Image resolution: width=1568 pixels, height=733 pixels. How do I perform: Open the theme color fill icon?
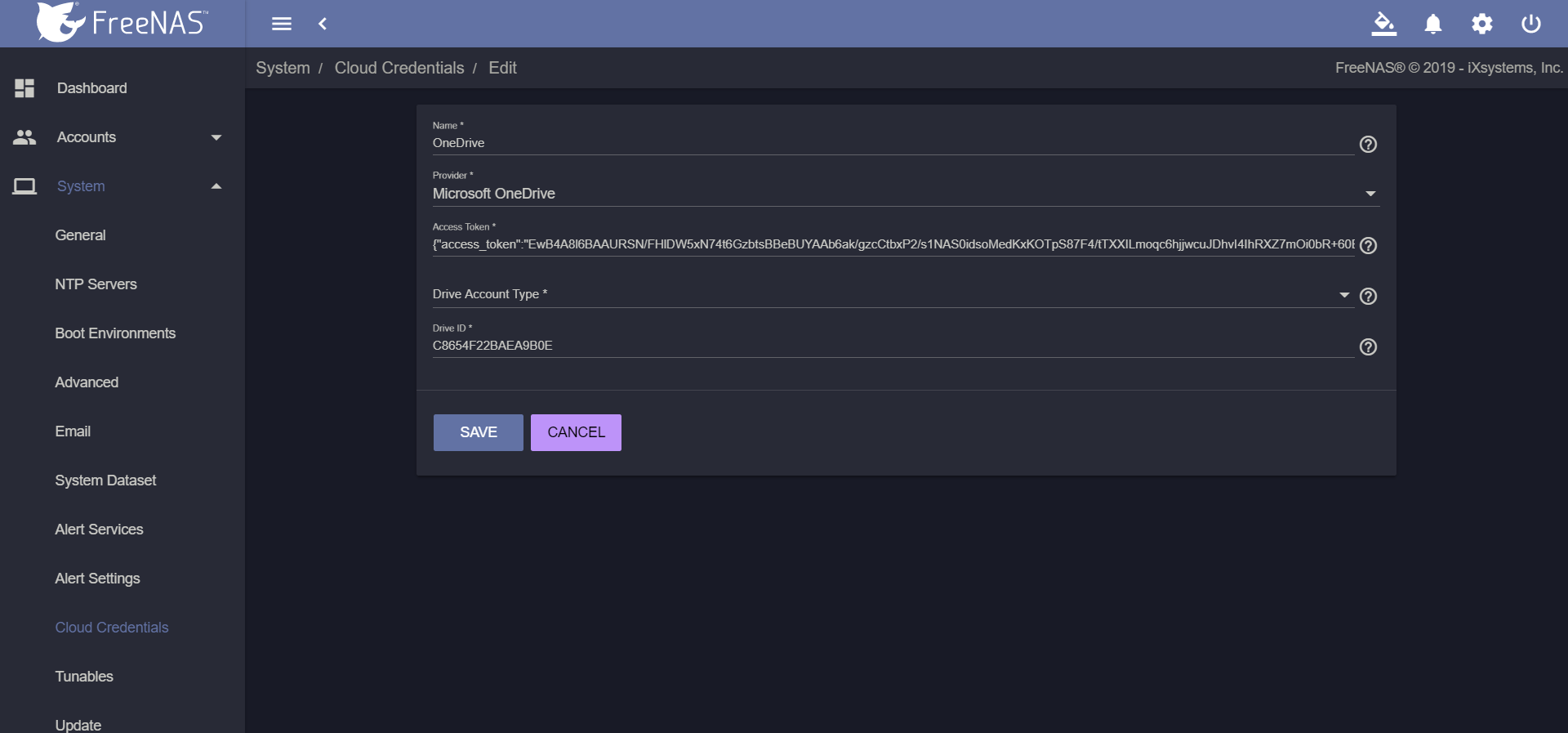(1383, 24)
